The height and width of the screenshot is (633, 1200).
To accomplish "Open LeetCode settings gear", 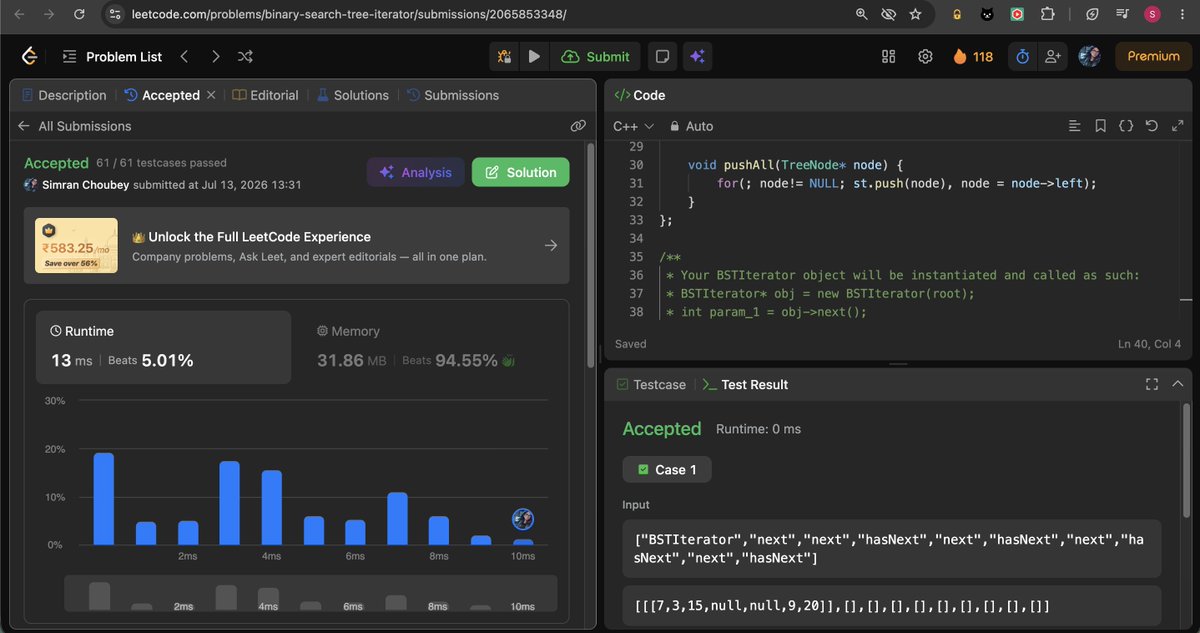I will [926, 57].
